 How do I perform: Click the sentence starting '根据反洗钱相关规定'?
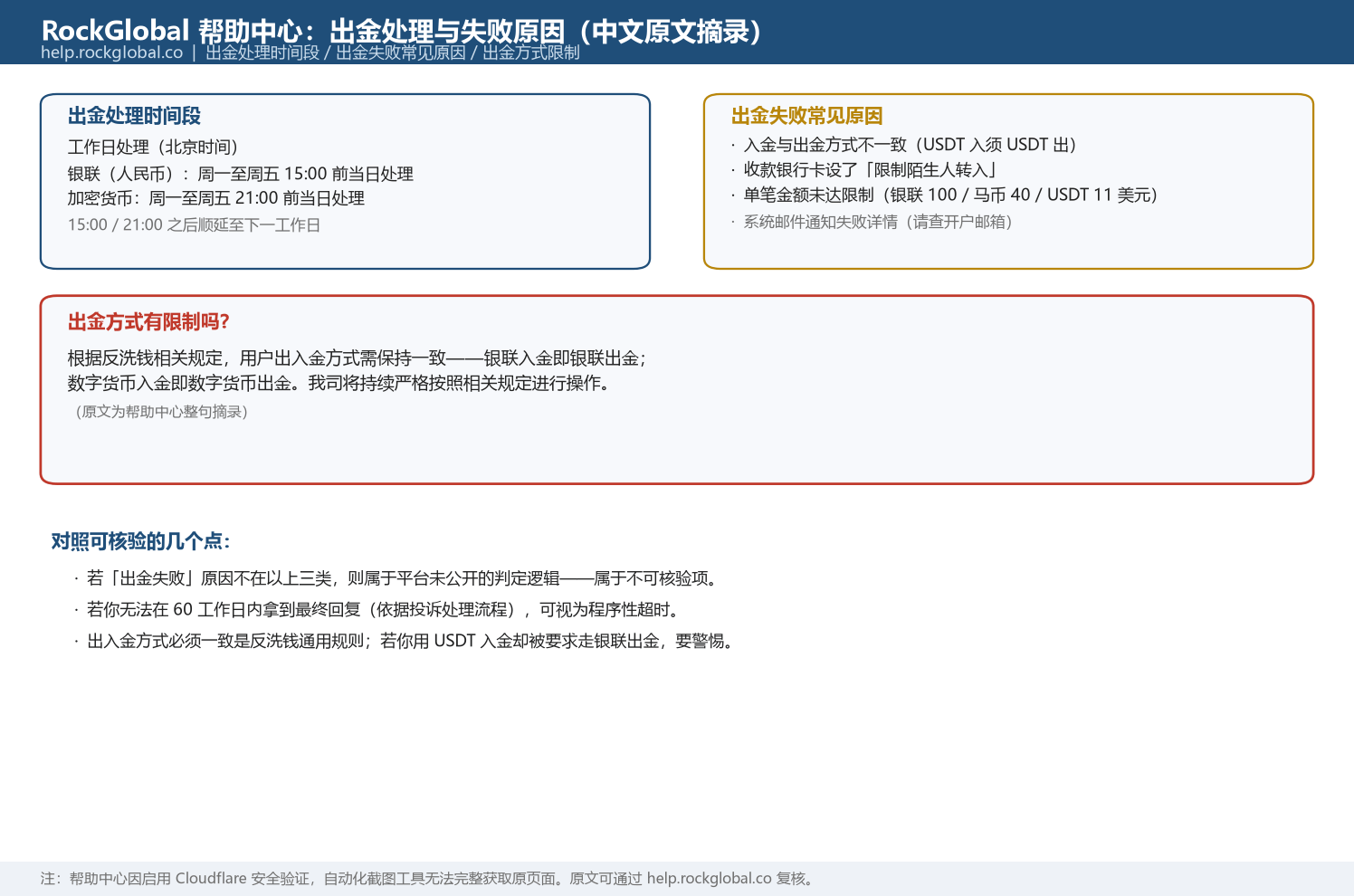pyautogui.click(x=358, y=358)
